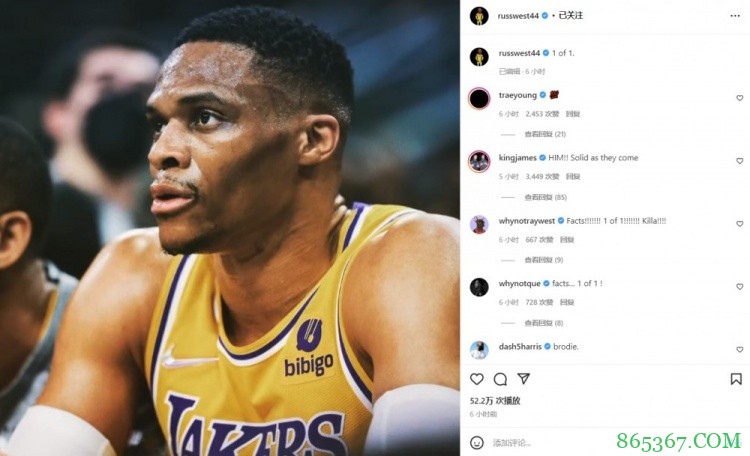The height and width of the screenshot is (456, 750).
Task: Expand the 21 replies under traeyoung's comment
Action: [546, 133]
